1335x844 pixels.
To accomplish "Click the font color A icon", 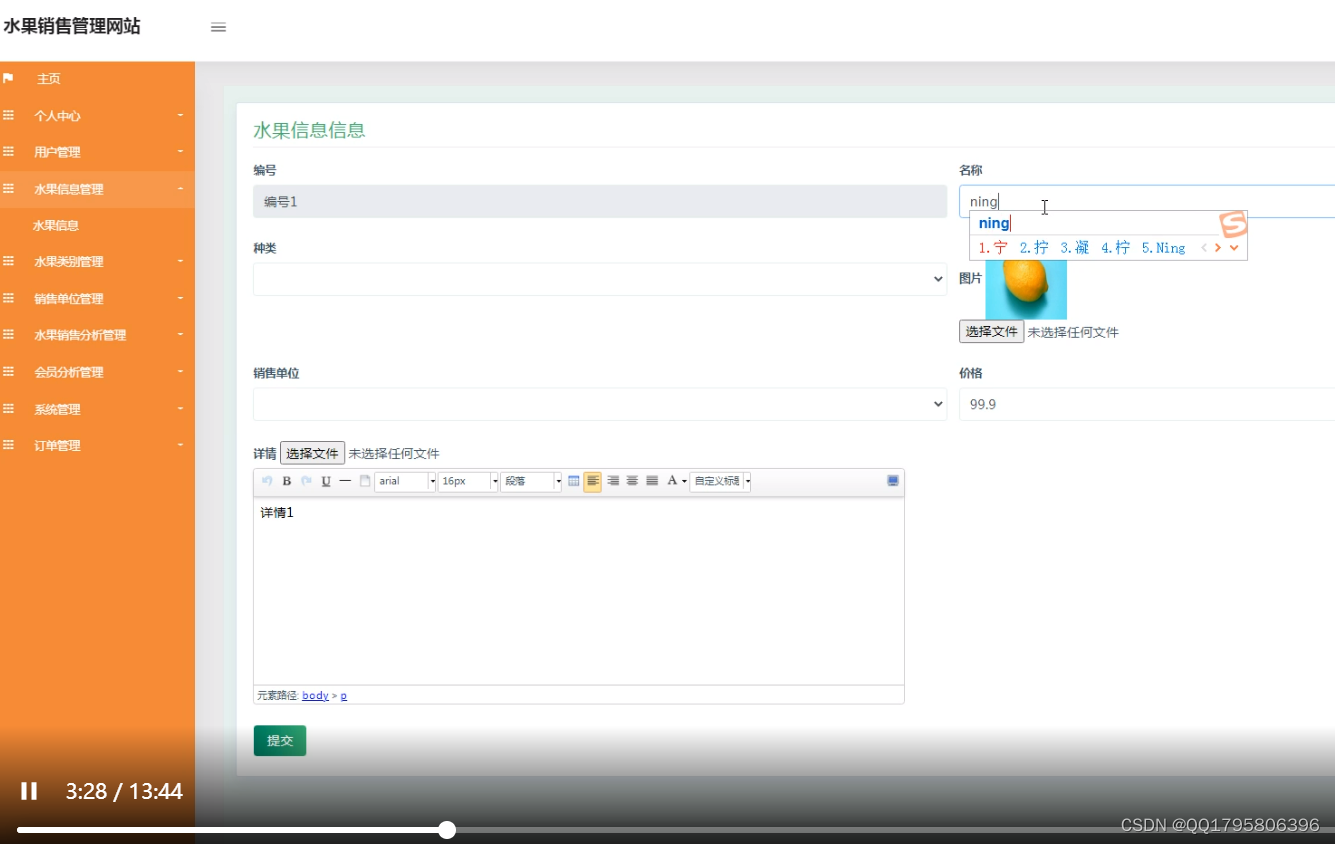I will coord(672,481).
